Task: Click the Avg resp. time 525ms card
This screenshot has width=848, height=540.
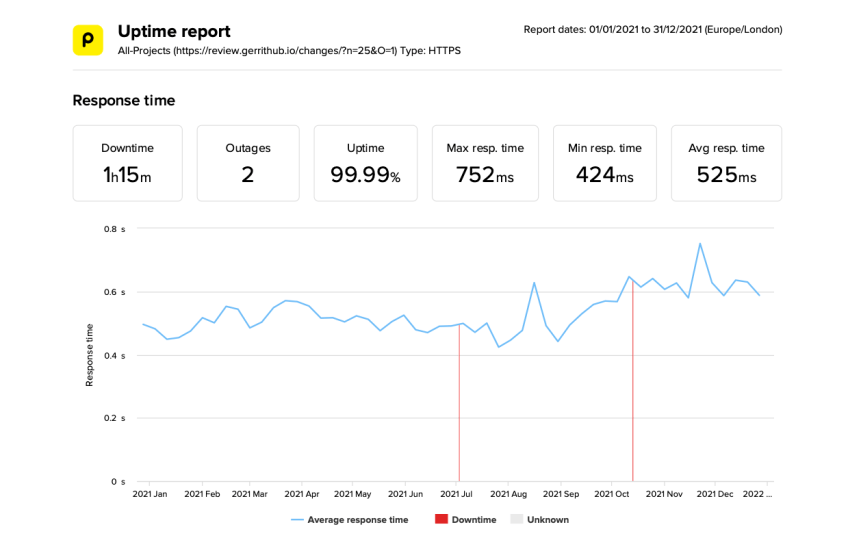Action: click(x=726, y=163)
